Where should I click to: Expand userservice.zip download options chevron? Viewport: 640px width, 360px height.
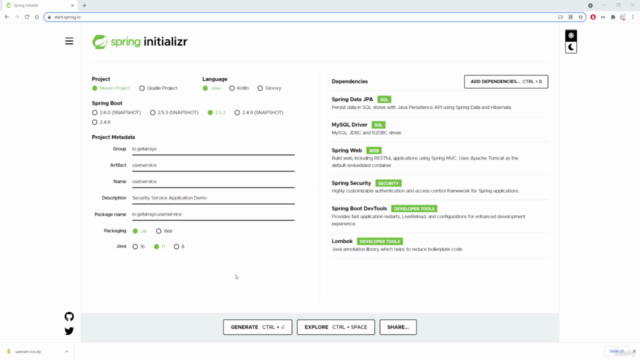67,351
